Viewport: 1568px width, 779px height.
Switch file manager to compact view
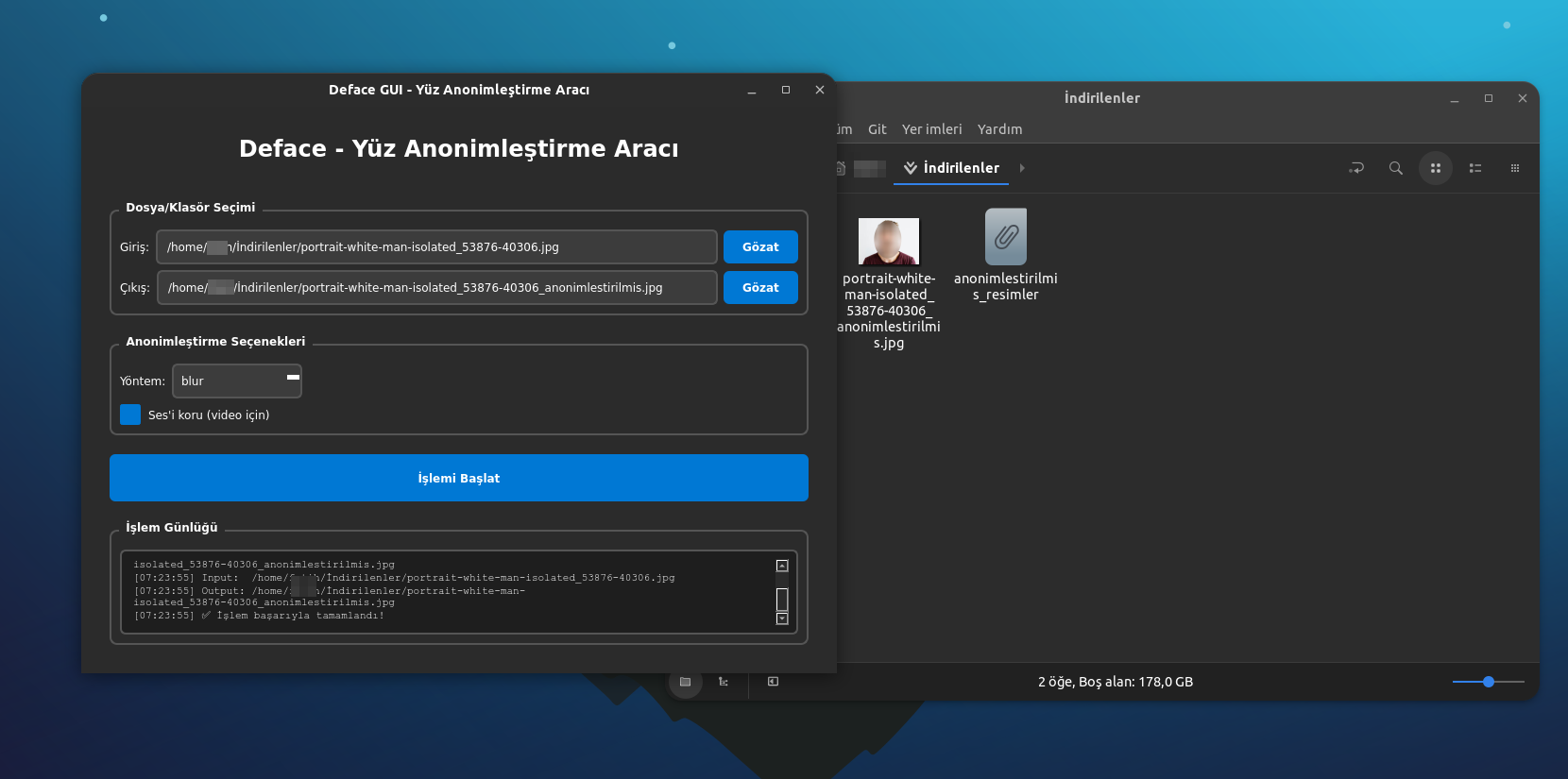pyautogui.click(x=1514, y=168)
